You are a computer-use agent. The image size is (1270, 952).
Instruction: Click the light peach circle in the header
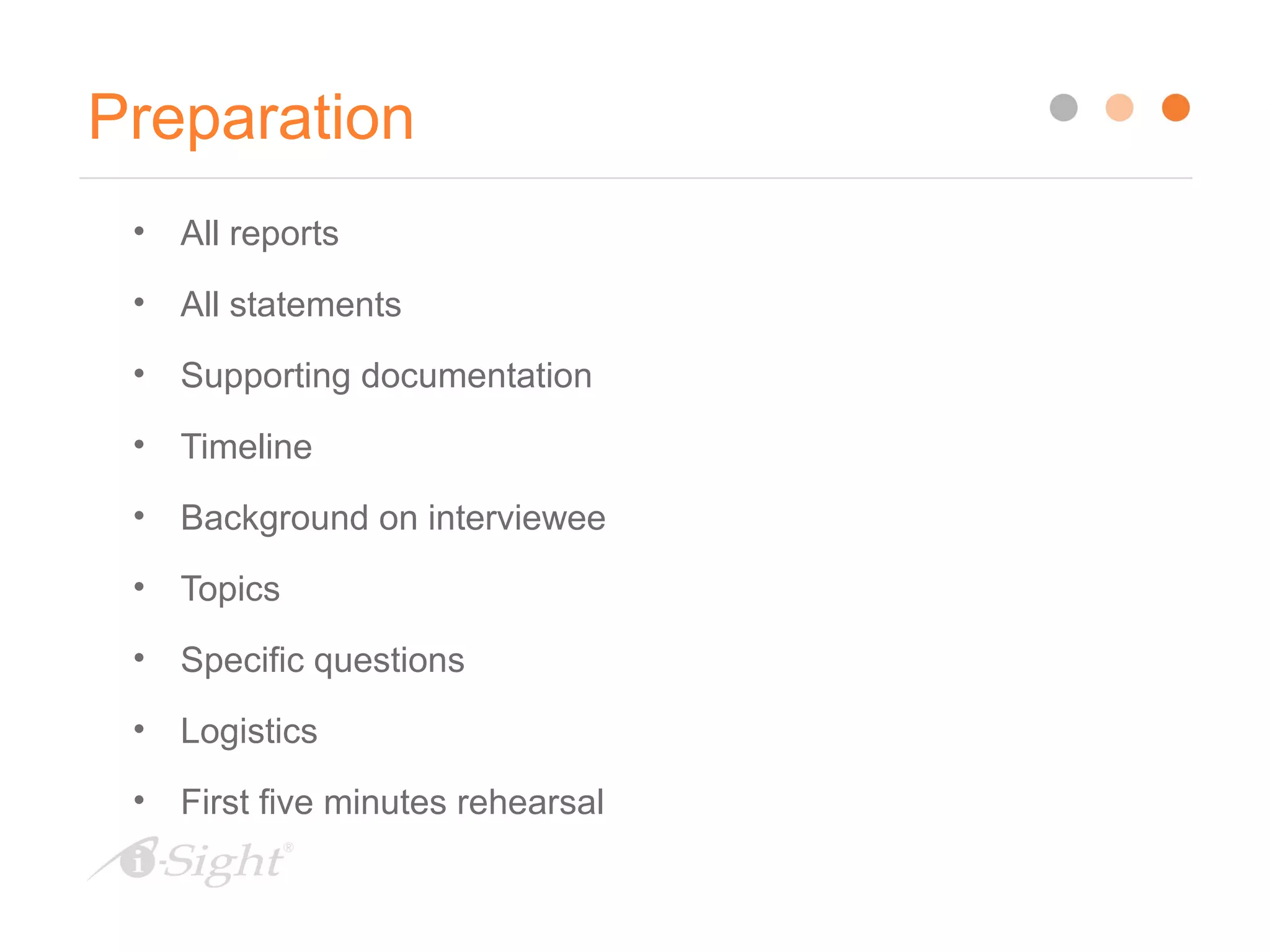[x=1119, y=108]
